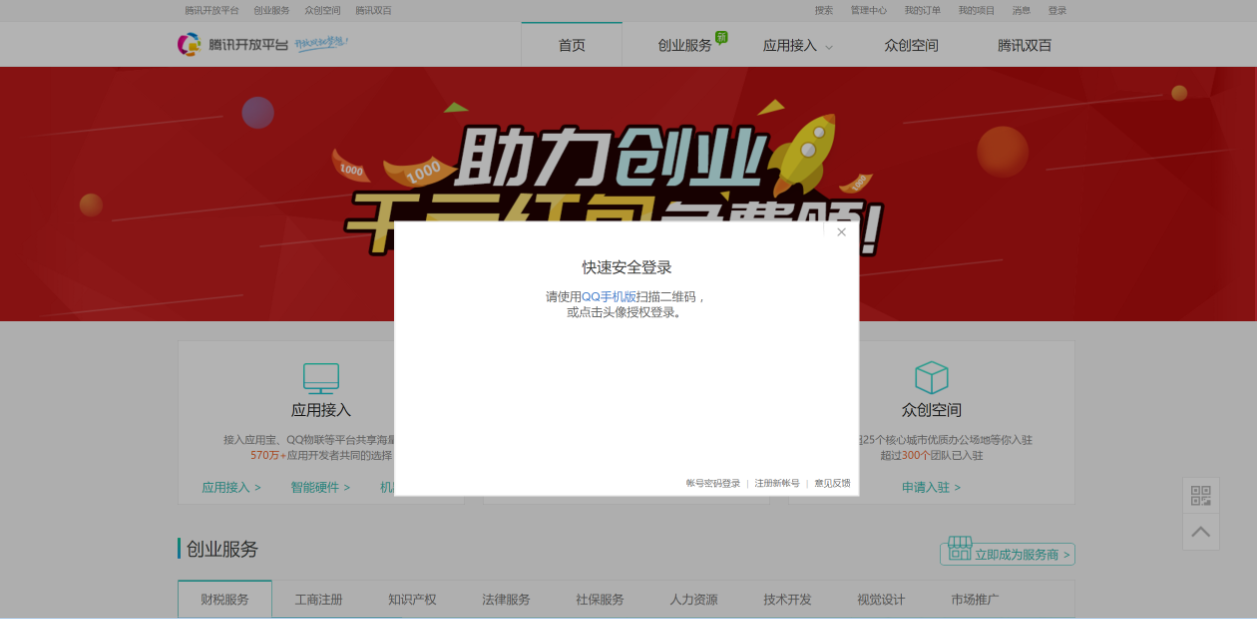Open 消息 in top bar
1257x619 pixels.
[1021, 10]
